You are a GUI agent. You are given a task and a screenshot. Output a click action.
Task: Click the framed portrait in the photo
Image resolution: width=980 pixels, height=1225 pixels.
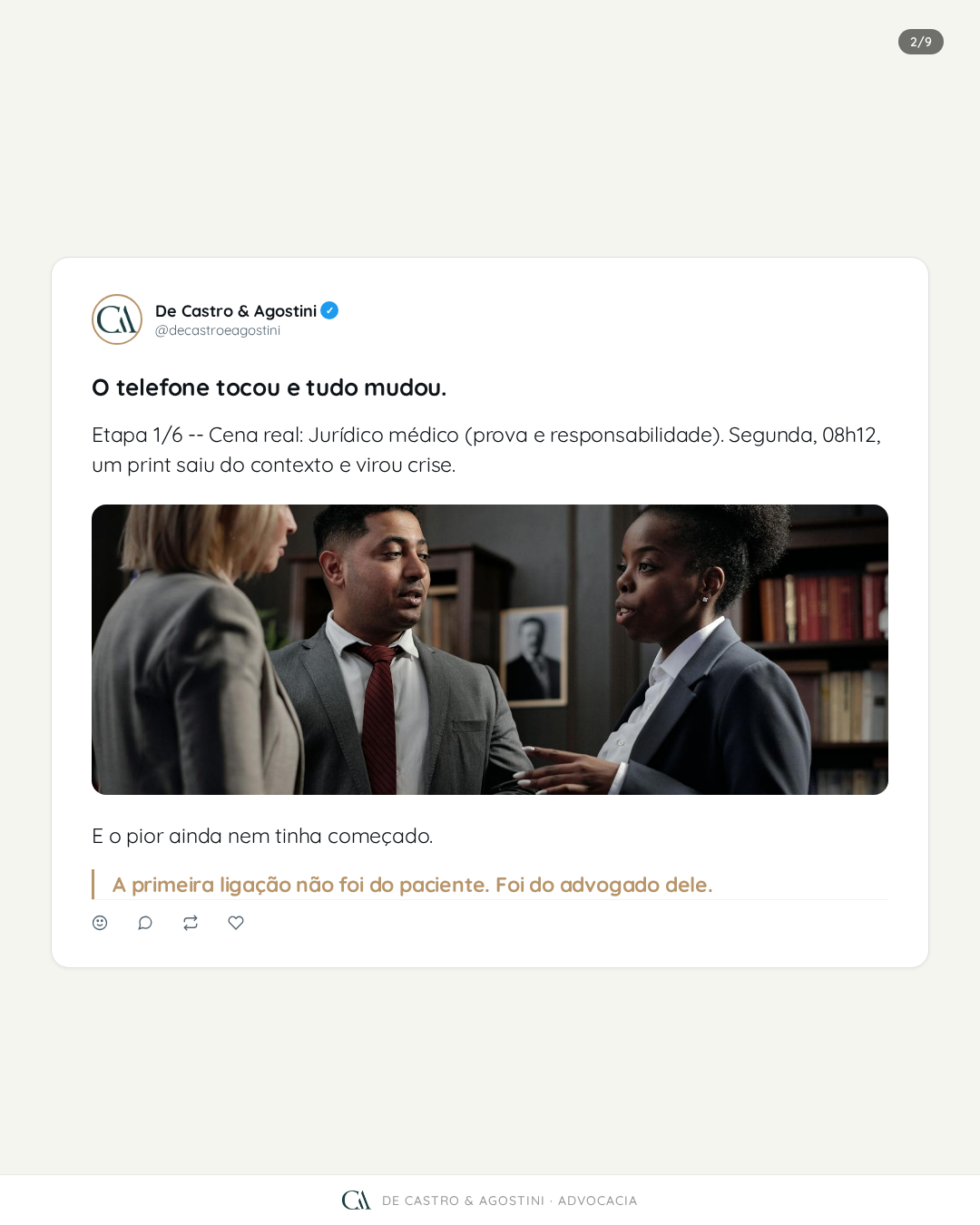(x=533, y=655)
